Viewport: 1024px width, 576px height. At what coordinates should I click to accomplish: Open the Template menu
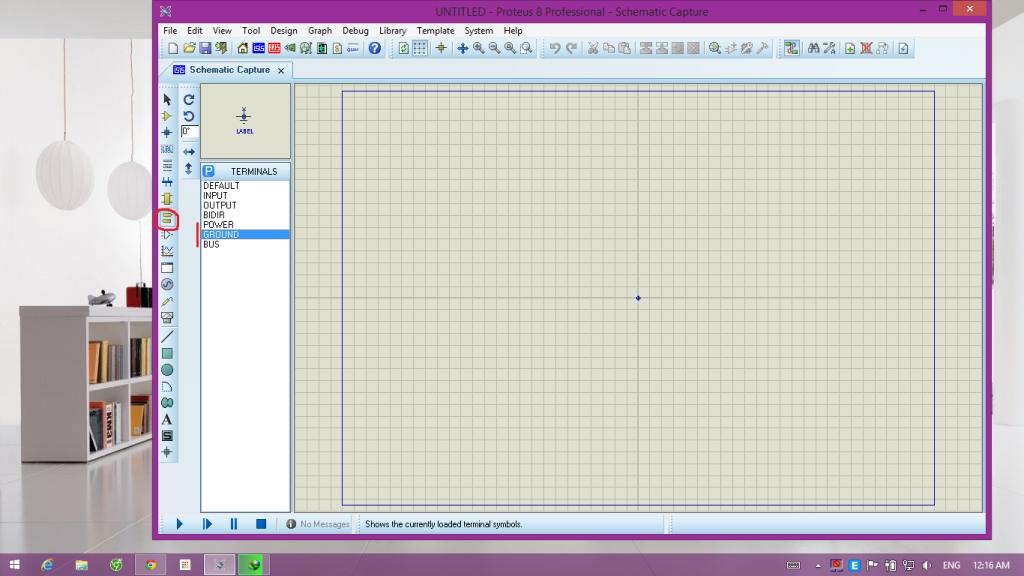tap(435, 31)
